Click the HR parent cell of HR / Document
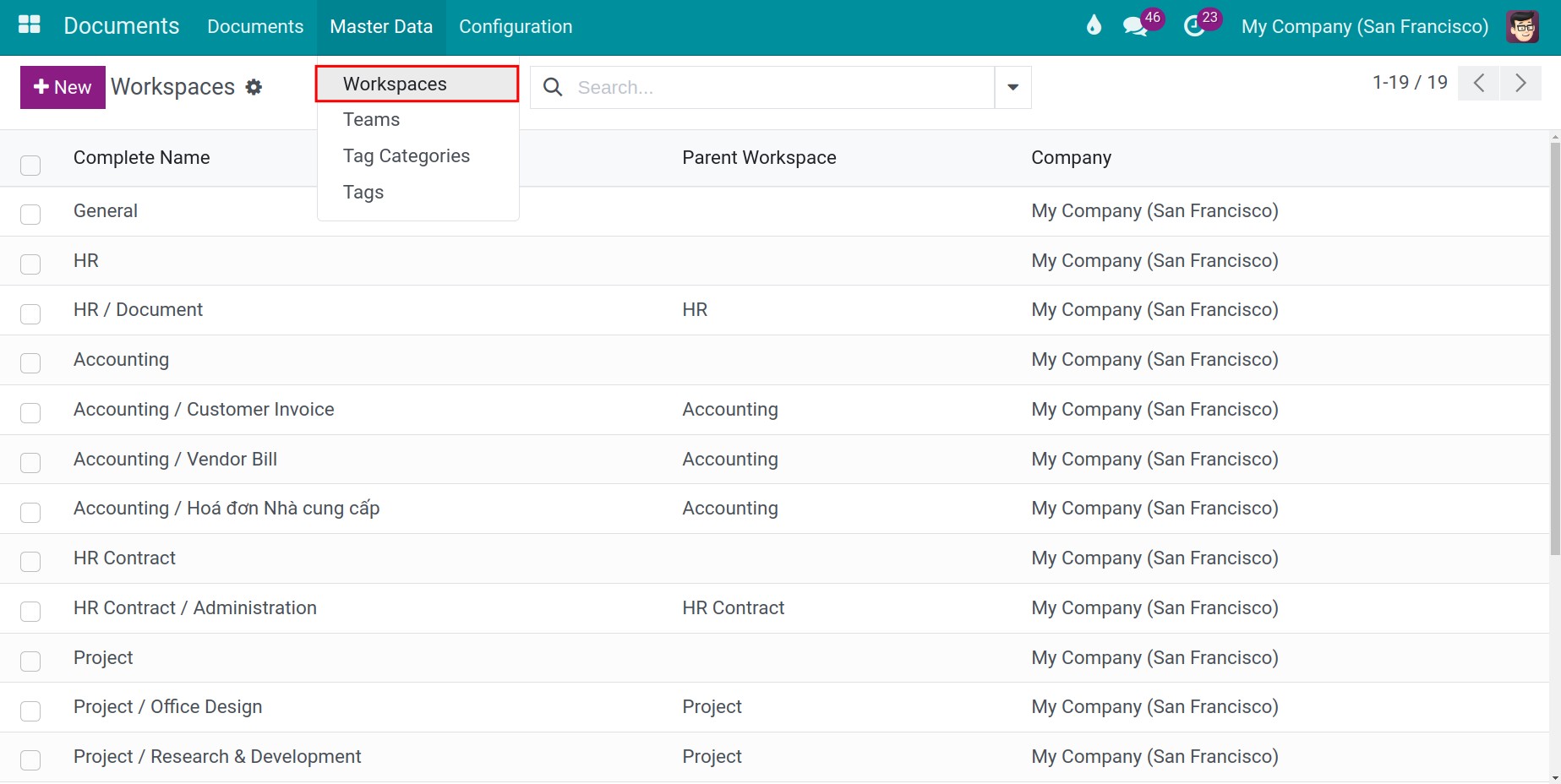1561x784 pixels. pyautogui.click(x=695, y=310)
